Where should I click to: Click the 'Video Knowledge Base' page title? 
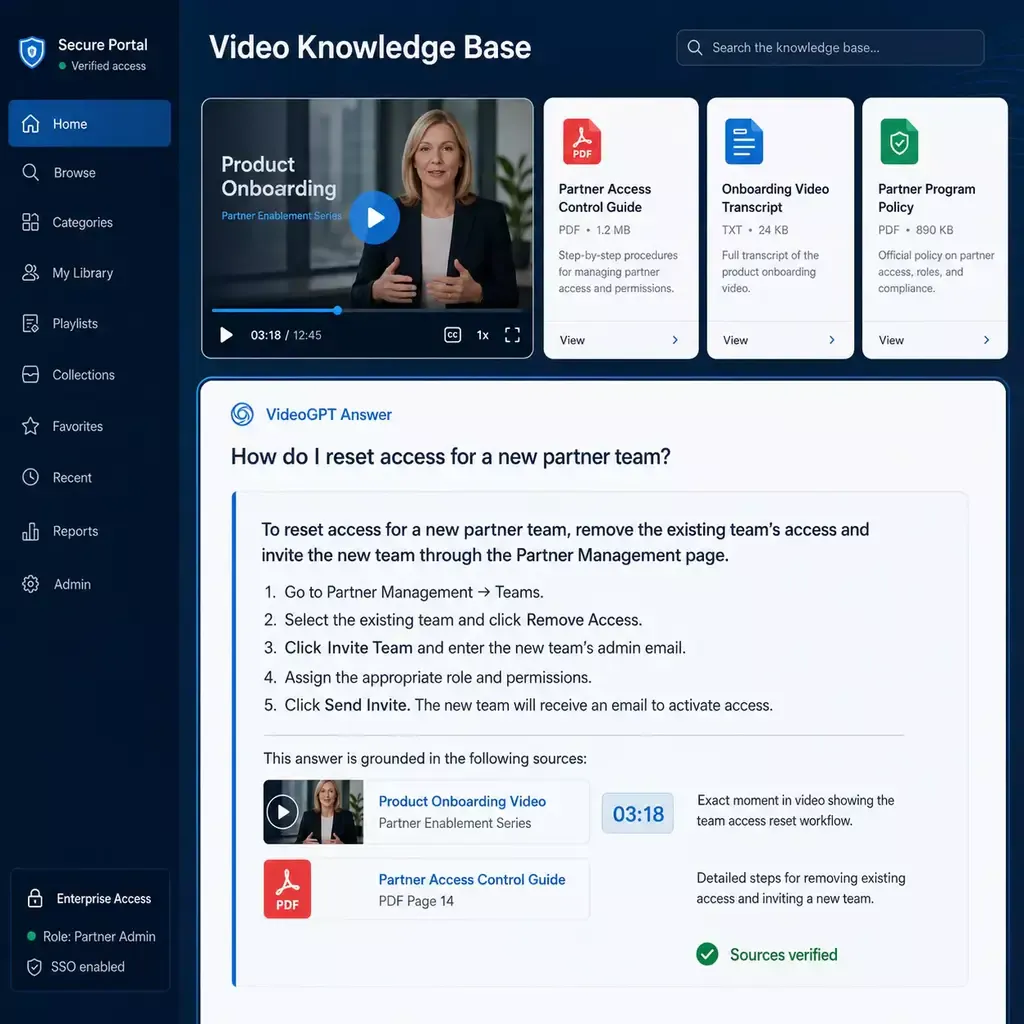[370, 47]
